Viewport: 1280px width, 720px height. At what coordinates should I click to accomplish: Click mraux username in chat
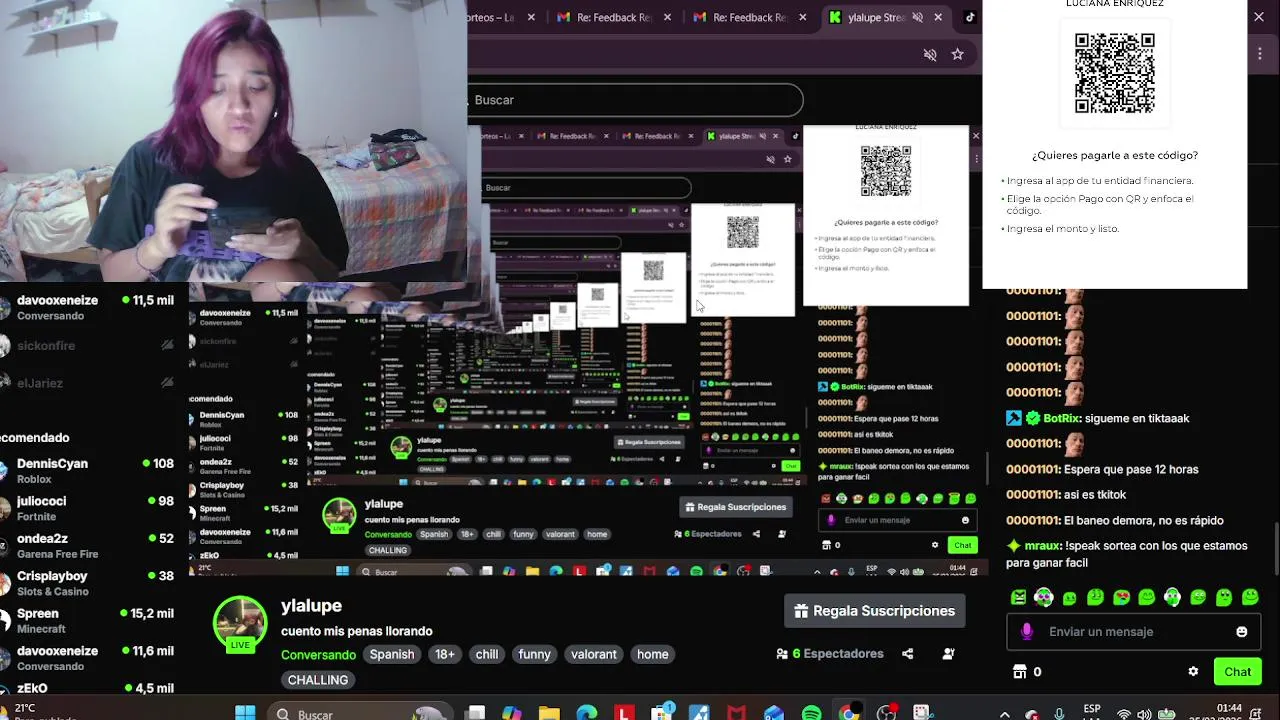[1043, 546]
